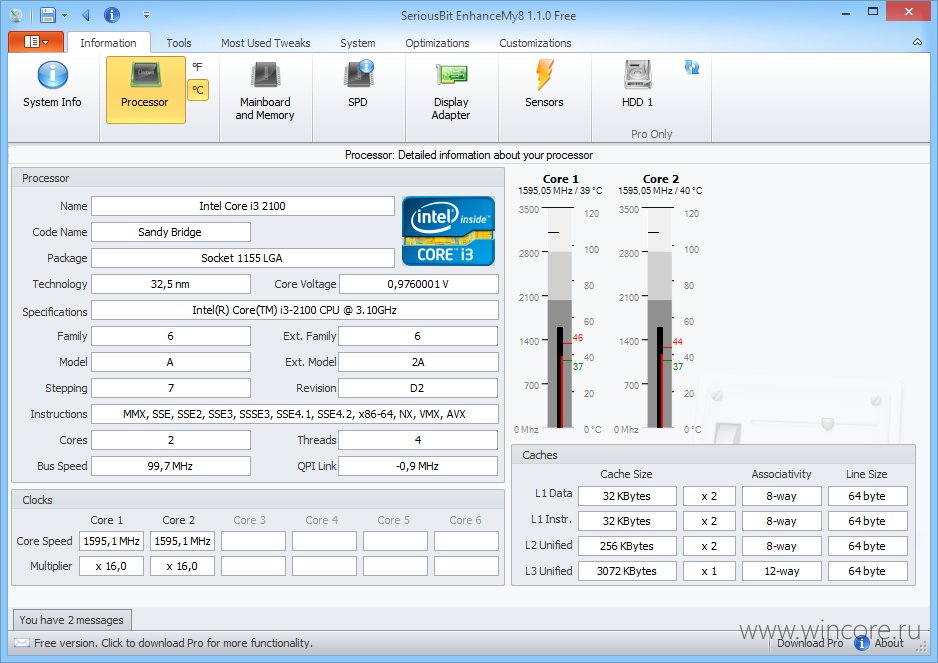The image size is (938, 663).
Task: Click the Download Pro link
Action: [x=810, y=643]
